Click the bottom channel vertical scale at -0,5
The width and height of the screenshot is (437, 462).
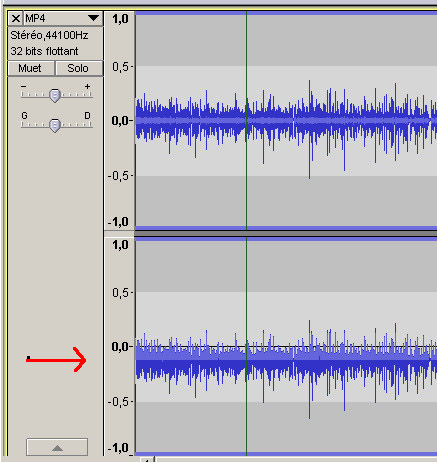coord(120,402)
